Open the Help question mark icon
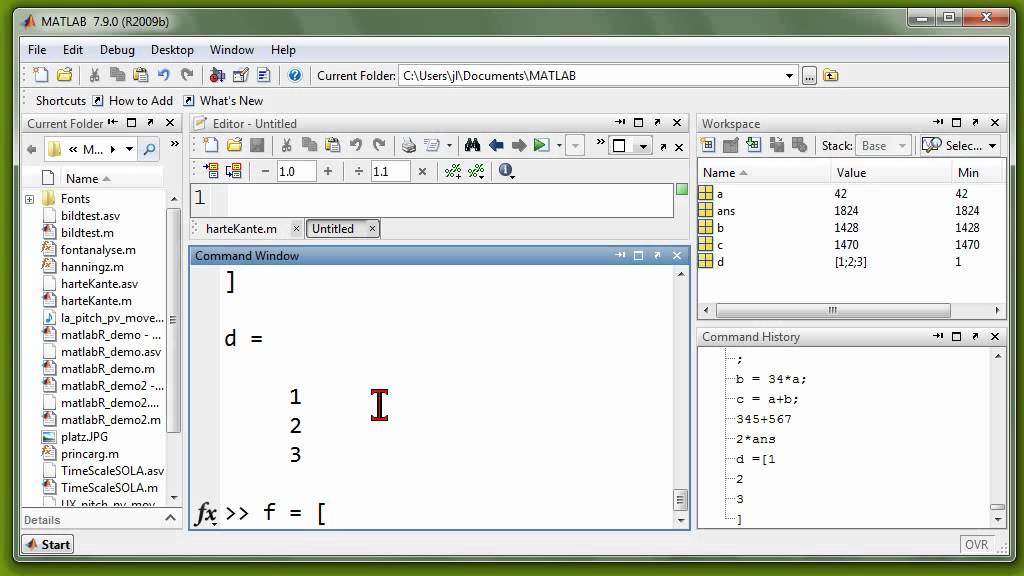The height and width of the screenshot is (576, 1024). [x=295, y=75]
